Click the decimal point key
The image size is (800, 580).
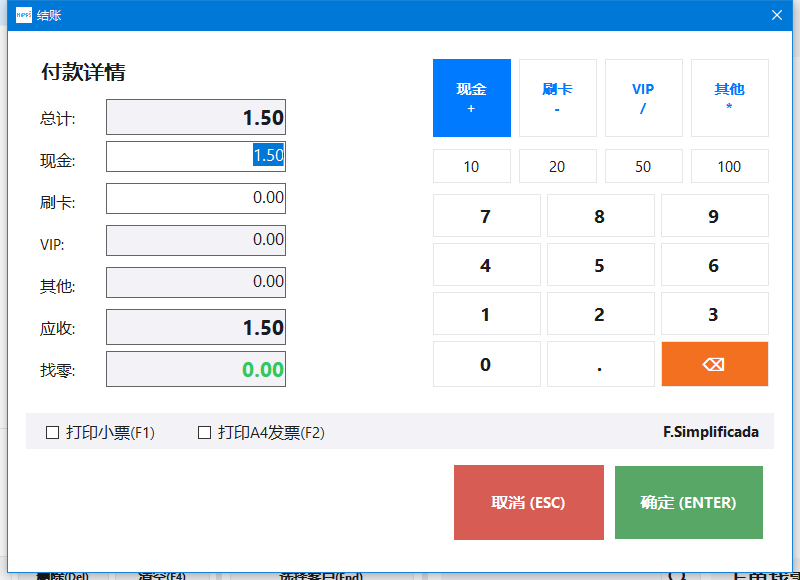coord(601,364)
